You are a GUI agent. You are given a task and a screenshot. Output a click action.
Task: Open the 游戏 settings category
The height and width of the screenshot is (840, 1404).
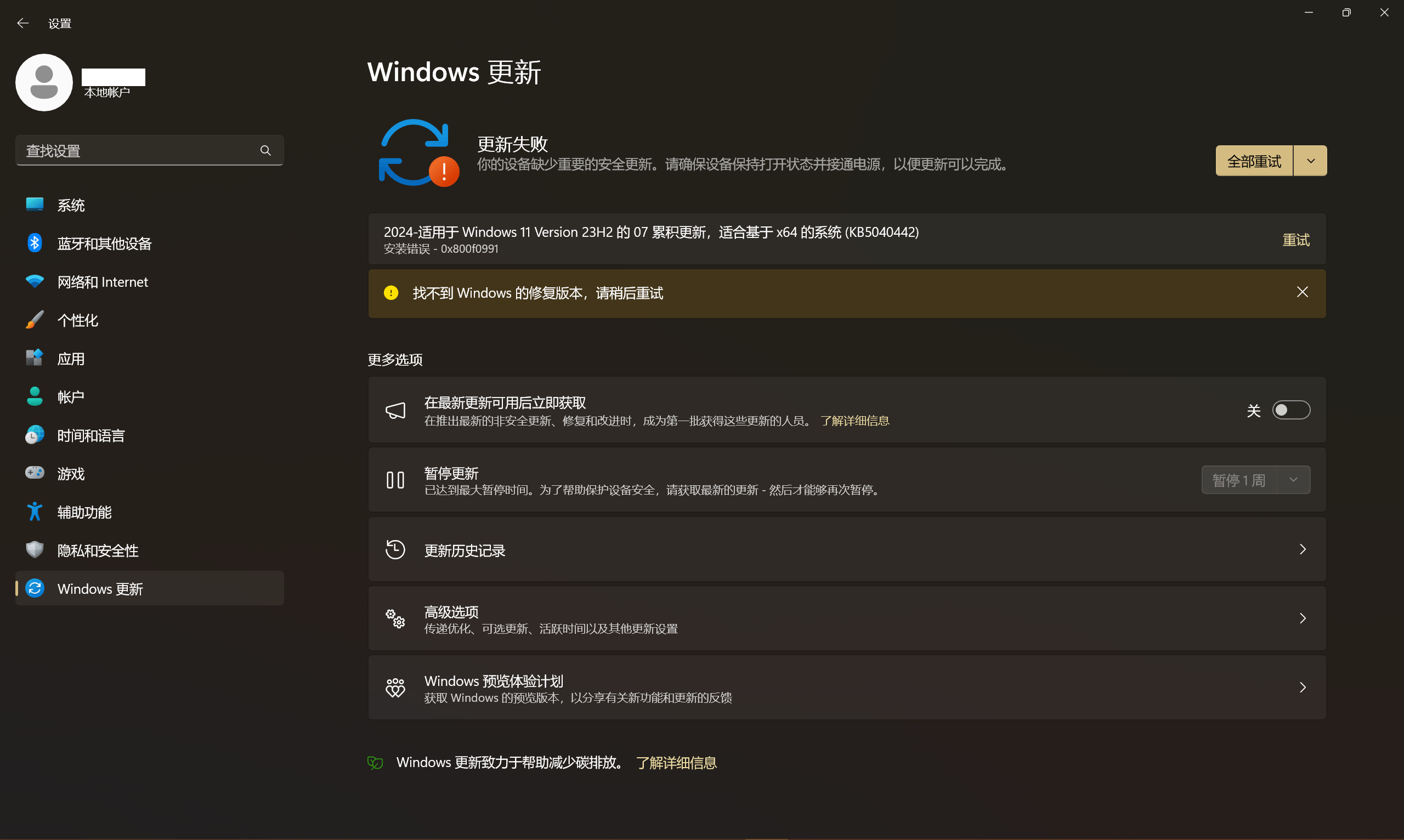click(x=150, y=474)
